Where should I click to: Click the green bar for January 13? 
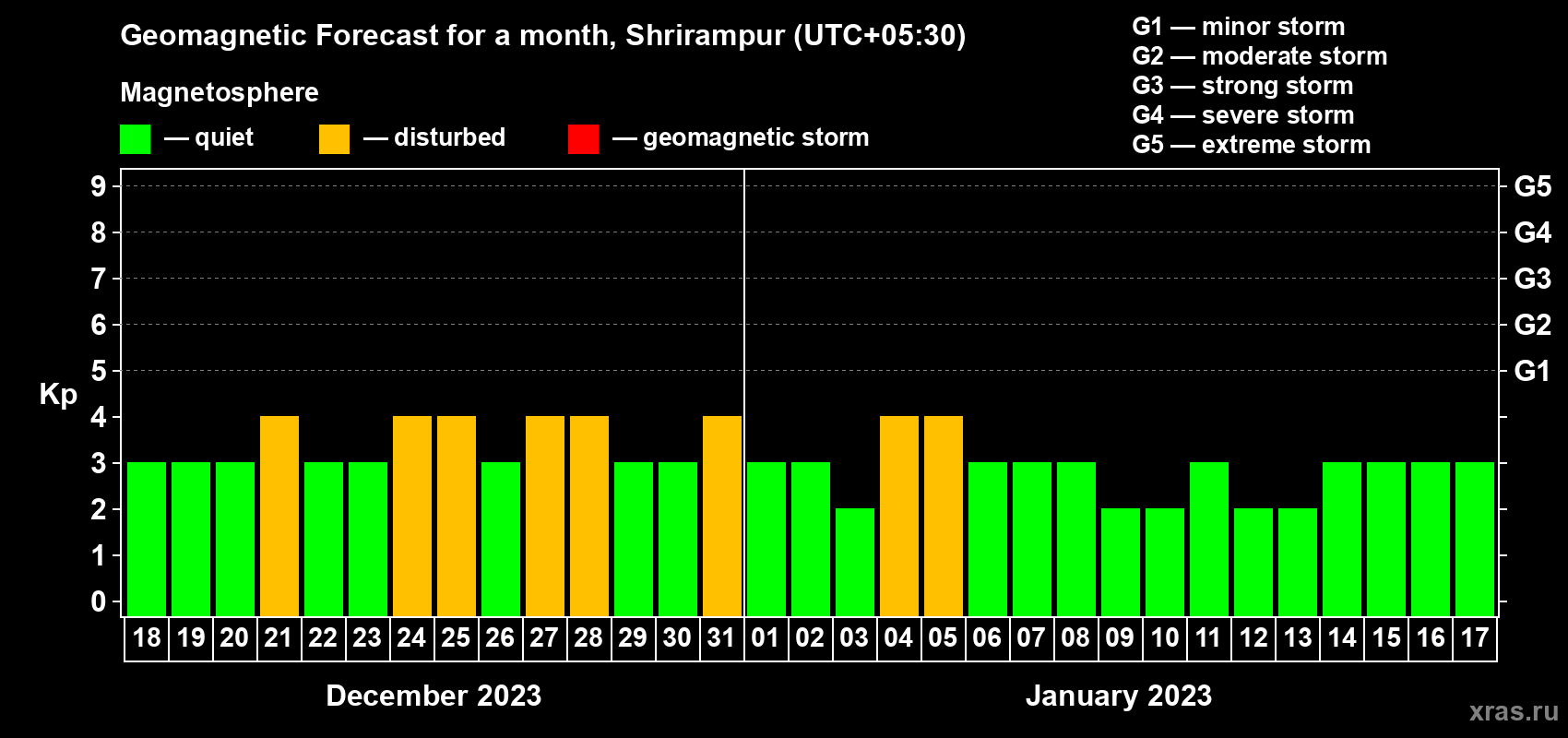tap(1298, 562)
